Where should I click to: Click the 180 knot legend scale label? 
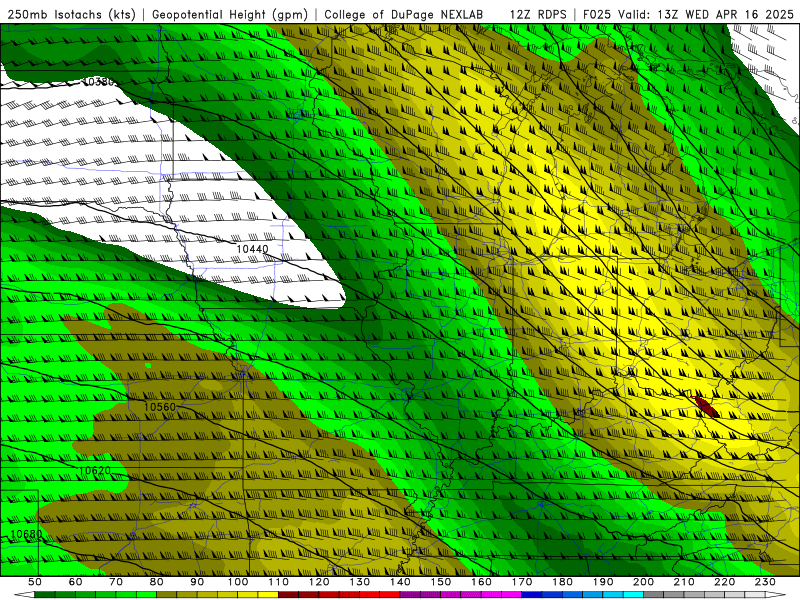pos(562,582)
